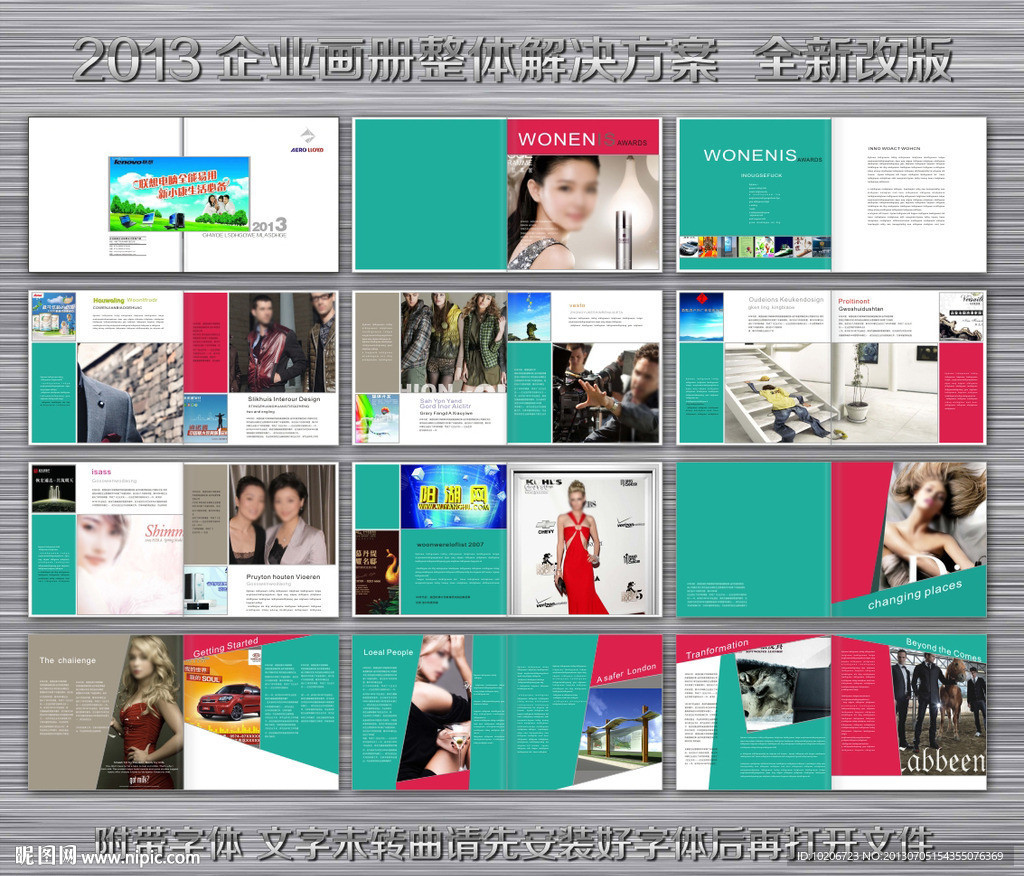1024x876 pixels.
Task: Click the woman portrait with the cosmetic bottle
Action: point(583,212)
